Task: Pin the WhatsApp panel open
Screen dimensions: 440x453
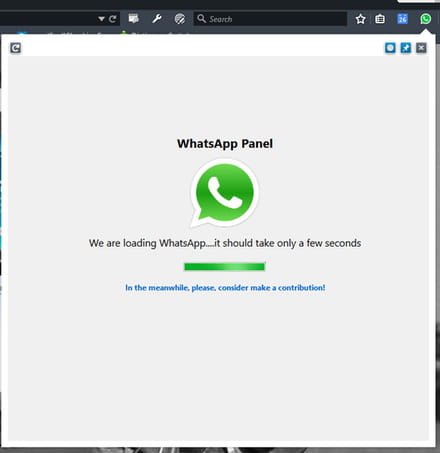Action: coord(406,48)
